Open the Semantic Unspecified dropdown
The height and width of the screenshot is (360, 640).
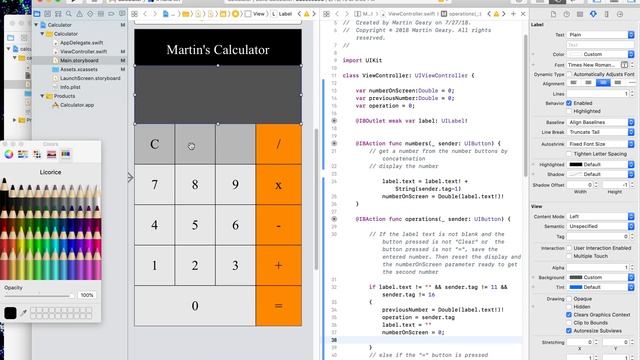pos(600,226)
